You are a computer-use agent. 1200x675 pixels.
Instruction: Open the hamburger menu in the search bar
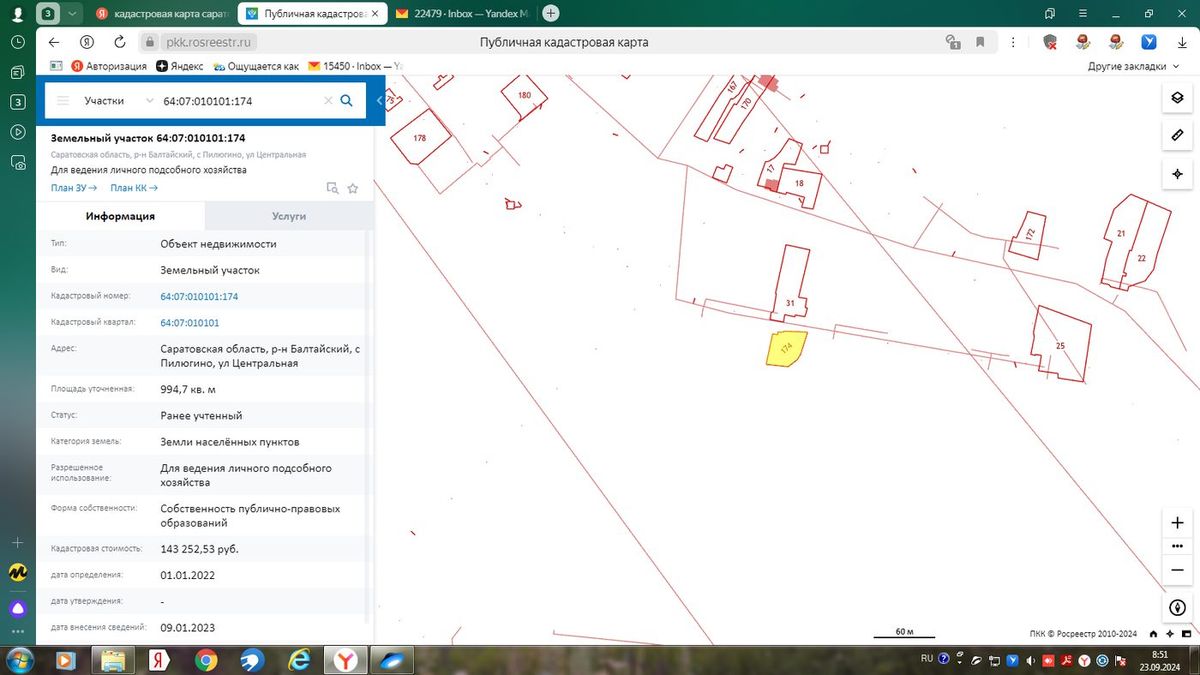[x=63, y=101]
